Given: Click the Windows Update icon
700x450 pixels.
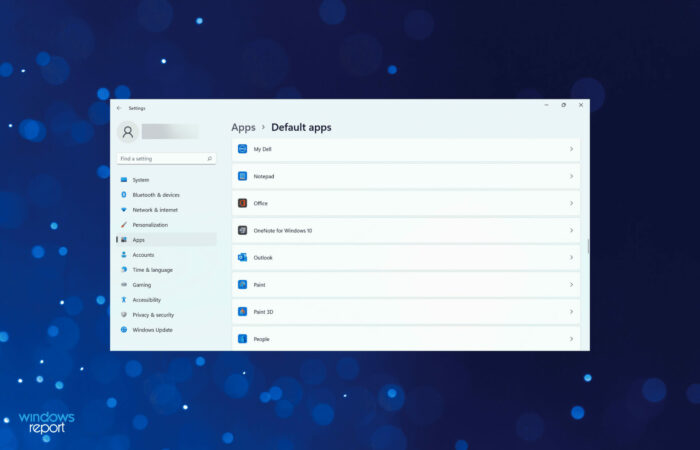Looking at the screenshot, I should coord(124,329).
